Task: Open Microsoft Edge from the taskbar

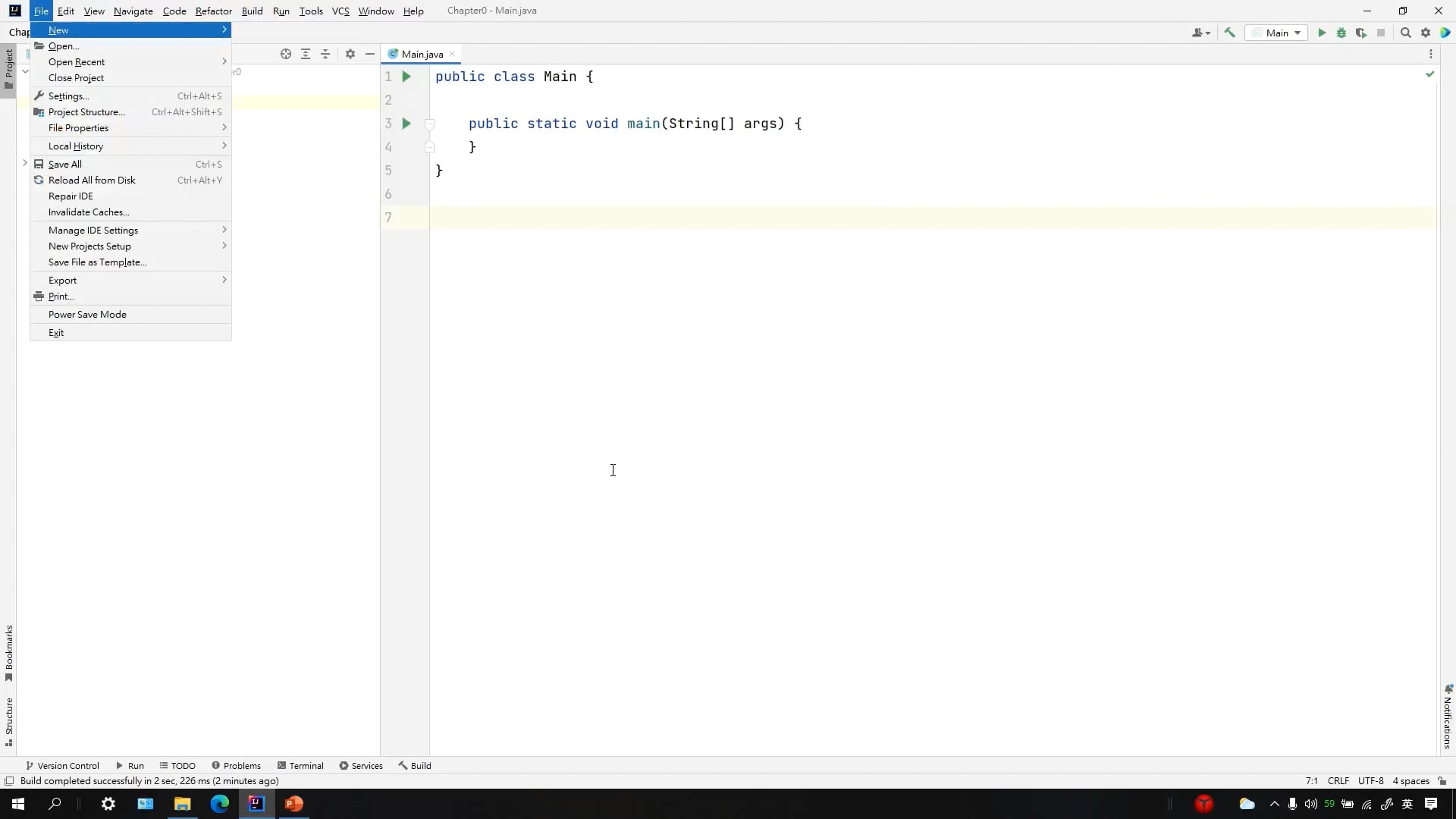Action: [x=219, y=804]
